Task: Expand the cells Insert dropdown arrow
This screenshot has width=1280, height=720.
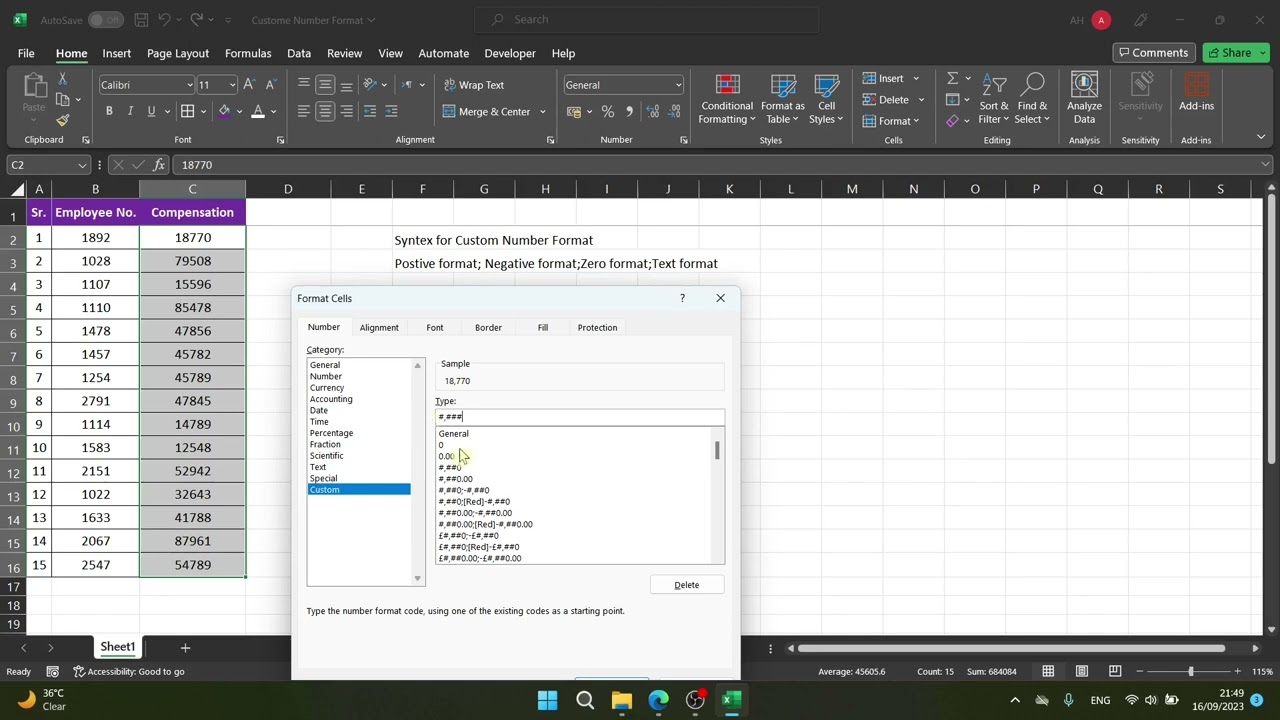Action: 916,78
